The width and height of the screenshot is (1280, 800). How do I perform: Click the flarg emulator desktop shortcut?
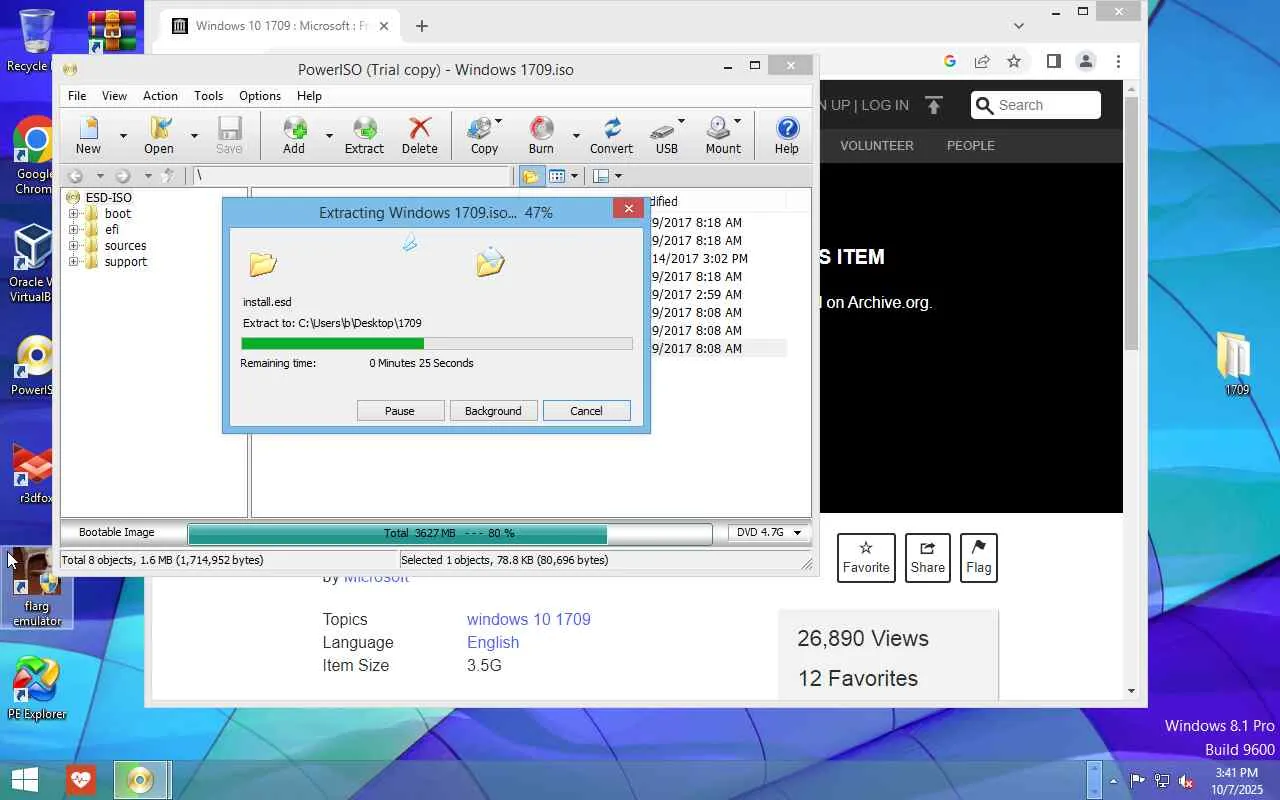[x=37, y=590]
